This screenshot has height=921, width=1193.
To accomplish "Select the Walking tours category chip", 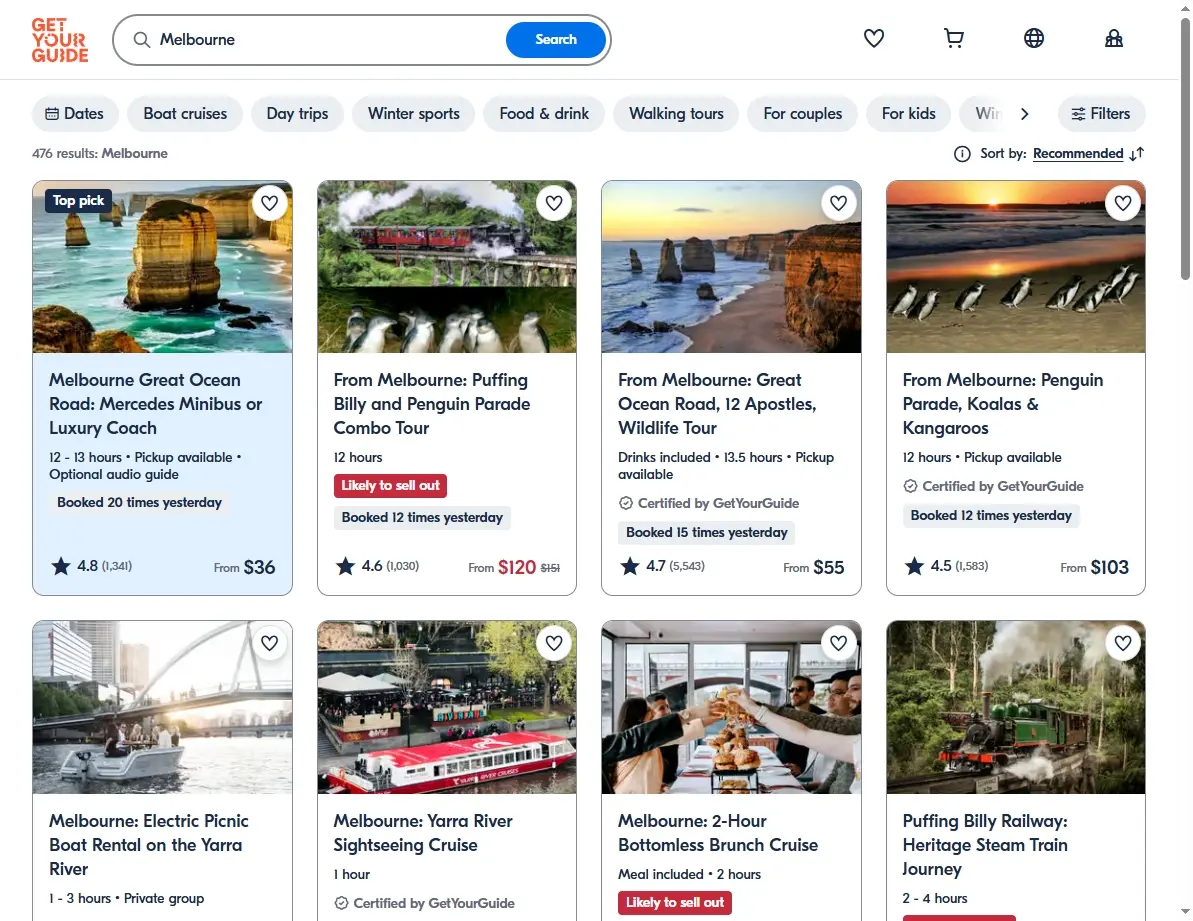I will pyautogui.click(x=676, y=113).
